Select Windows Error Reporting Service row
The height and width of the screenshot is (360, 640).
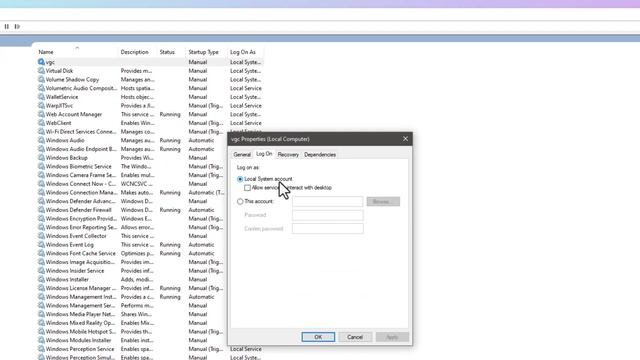click(132, 227)
